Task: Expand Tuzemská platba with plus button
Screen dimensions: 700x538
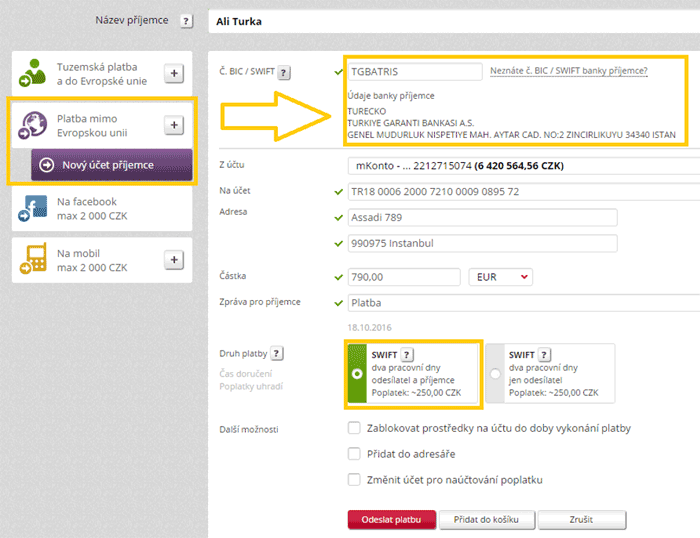Action: [x=174, y=73]
